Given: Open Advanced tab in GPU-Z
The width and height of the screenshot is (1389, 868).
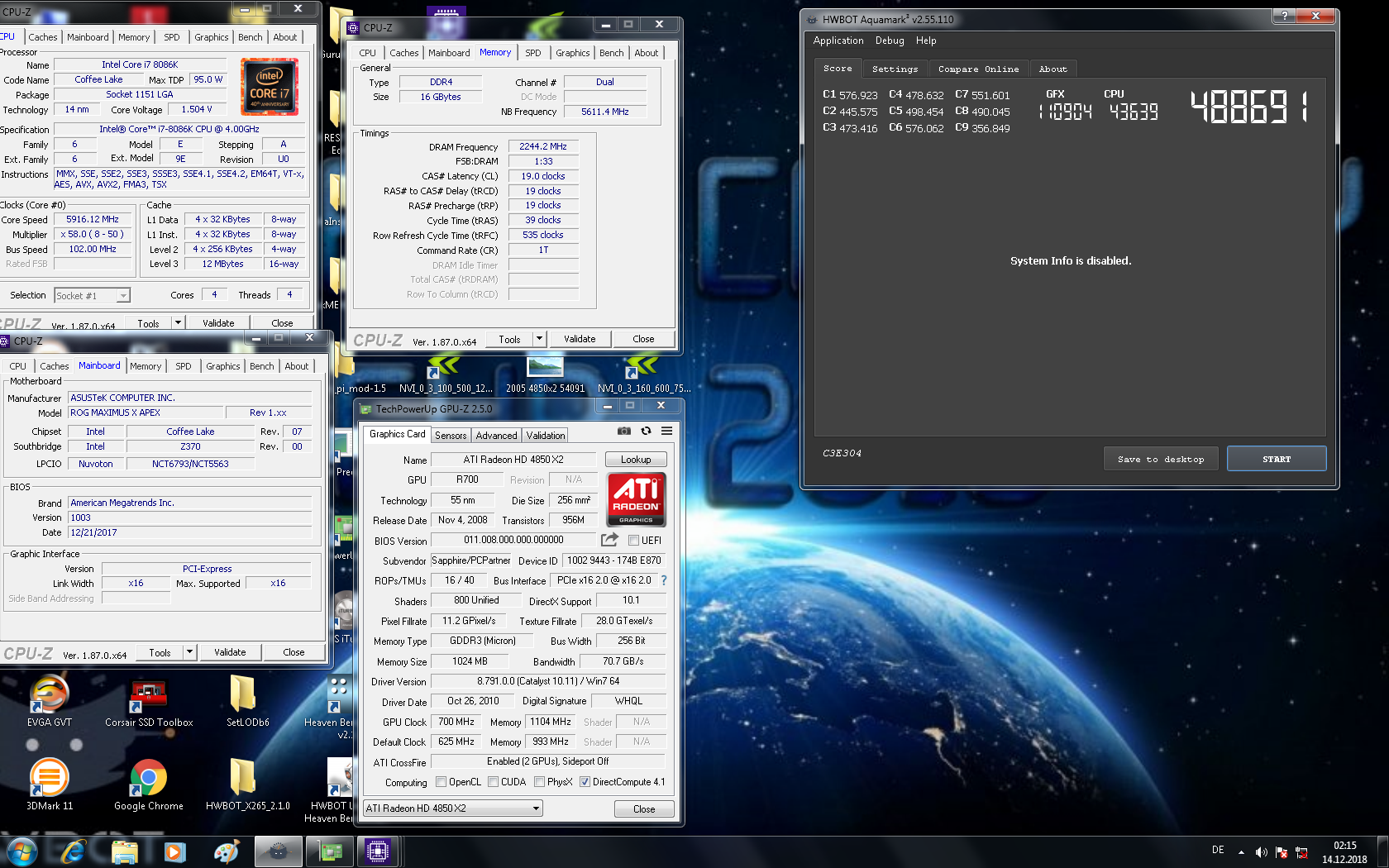Looking at the screenshot, I should pyautogui.click(x=496, y=436).
